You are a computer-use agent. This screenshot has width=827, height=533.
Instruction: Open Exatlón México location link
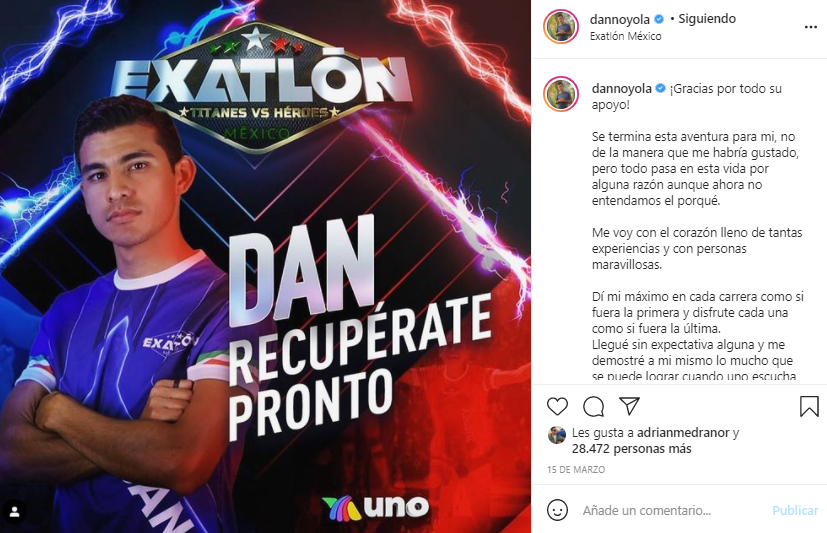pyautogui.click(x=625, y=36)
